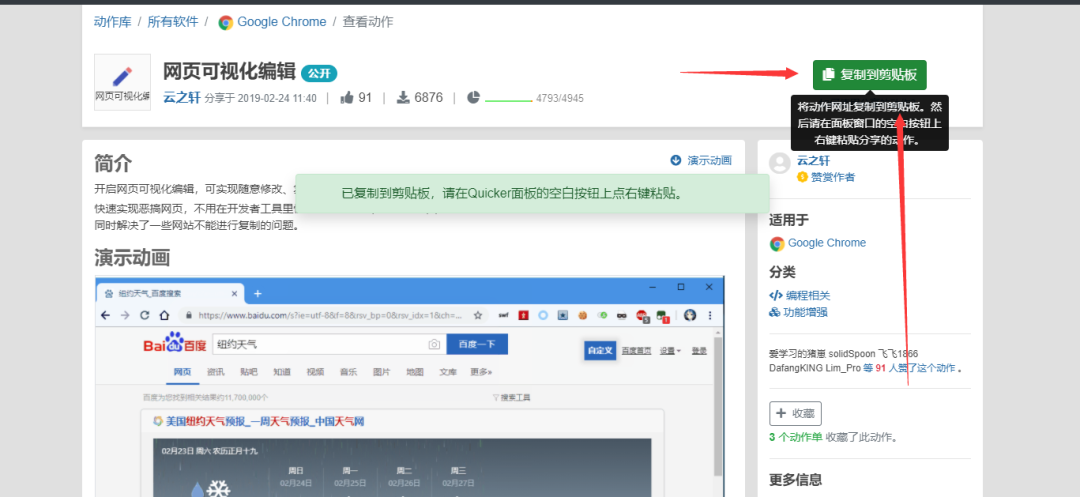Click the cubes icon beside 功能增强

tap(775, 313)
